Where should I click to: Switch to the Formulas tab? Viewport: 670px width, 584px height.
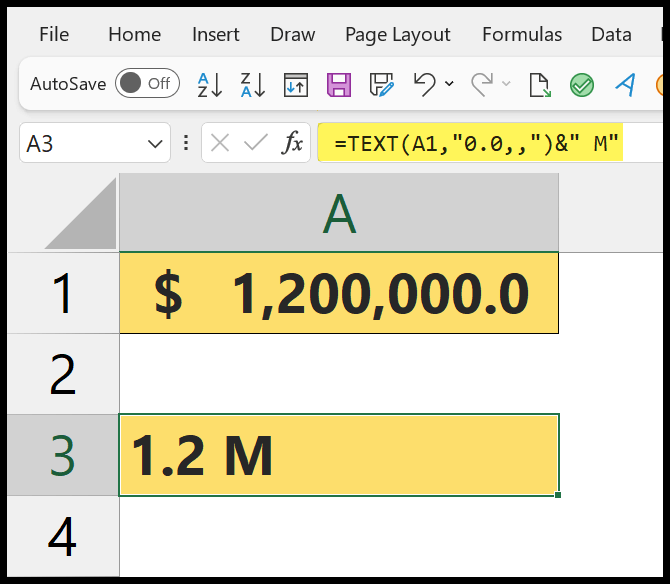click(x=522, y=34)
